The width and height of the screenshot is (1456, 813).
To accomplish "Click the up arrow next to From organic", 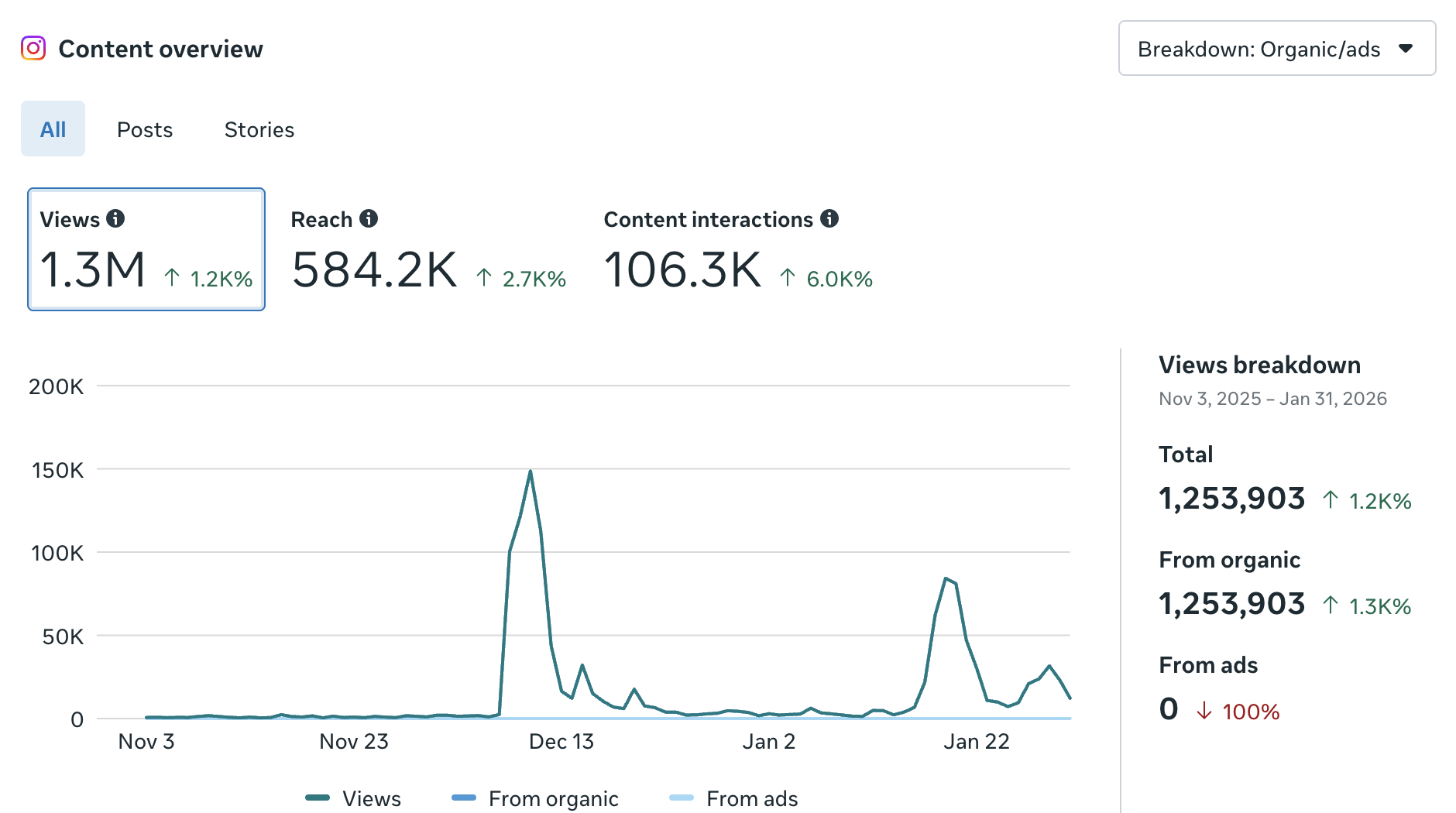I will click(1330, 604).
